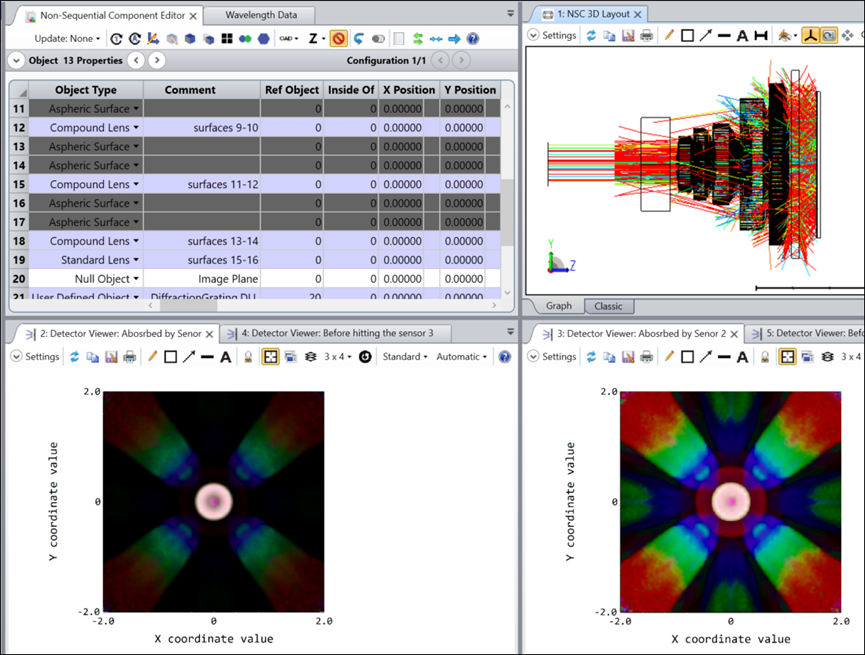Toggle highlighted zoom-fit button in Detector Viewer 2
The width and height of the screenshot is (865, 655).
click(x=270, y=356)
